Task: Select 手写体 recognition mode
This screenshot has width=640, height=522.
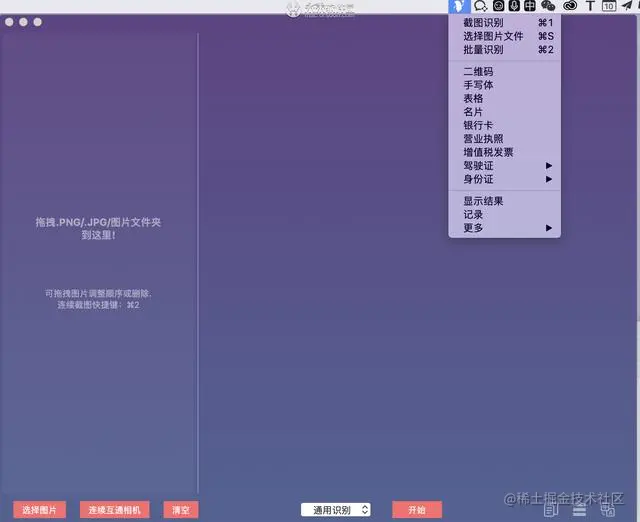Action: click(504, 85)
